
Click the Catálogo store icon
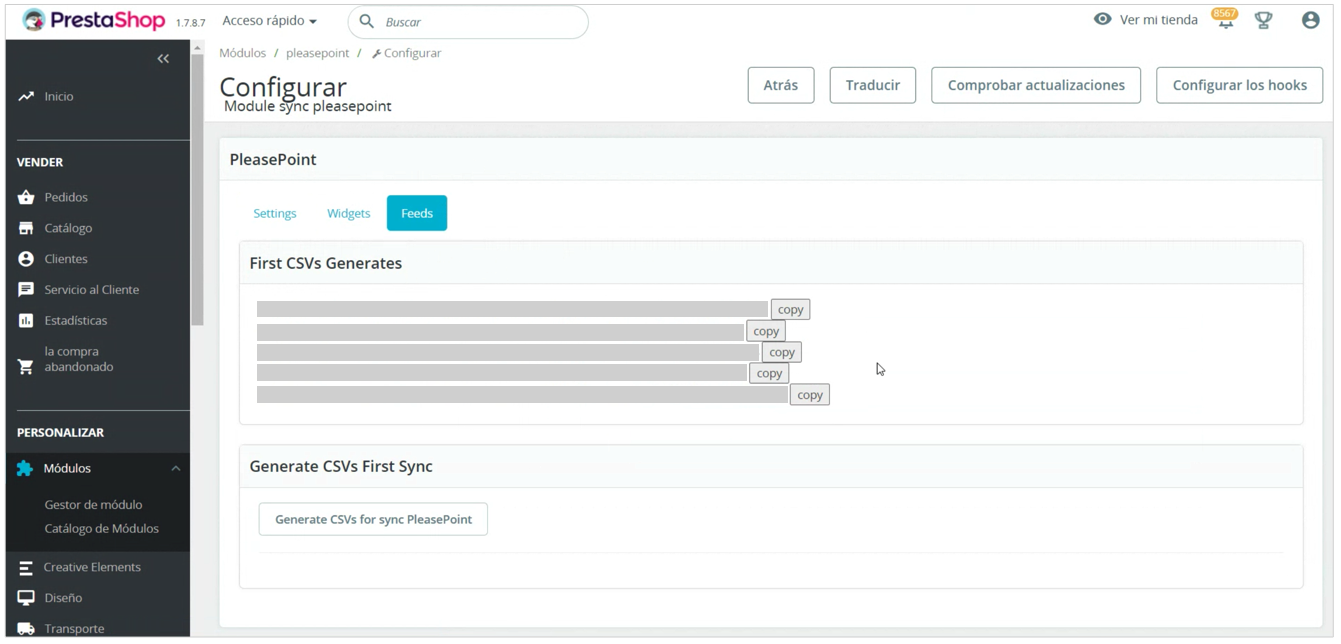[26, 229]
